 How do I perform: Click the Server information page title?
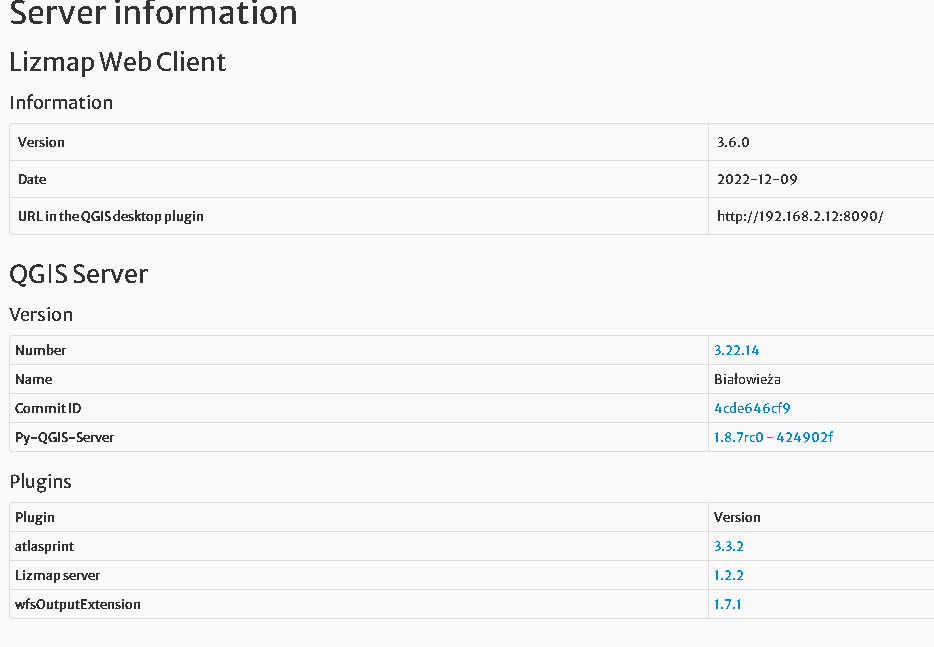(153, 15)
